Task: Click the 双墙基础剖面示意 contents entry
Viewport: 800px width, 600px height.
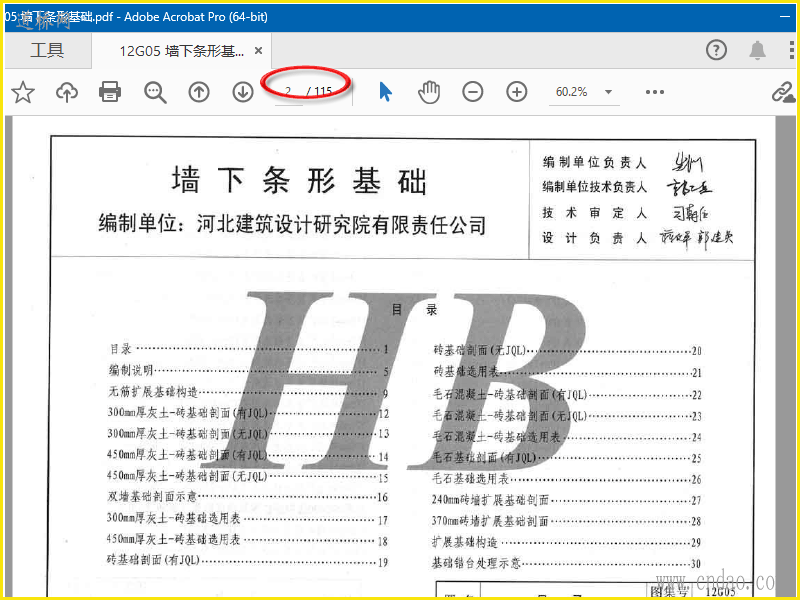Action: click(x=248, y=496)
